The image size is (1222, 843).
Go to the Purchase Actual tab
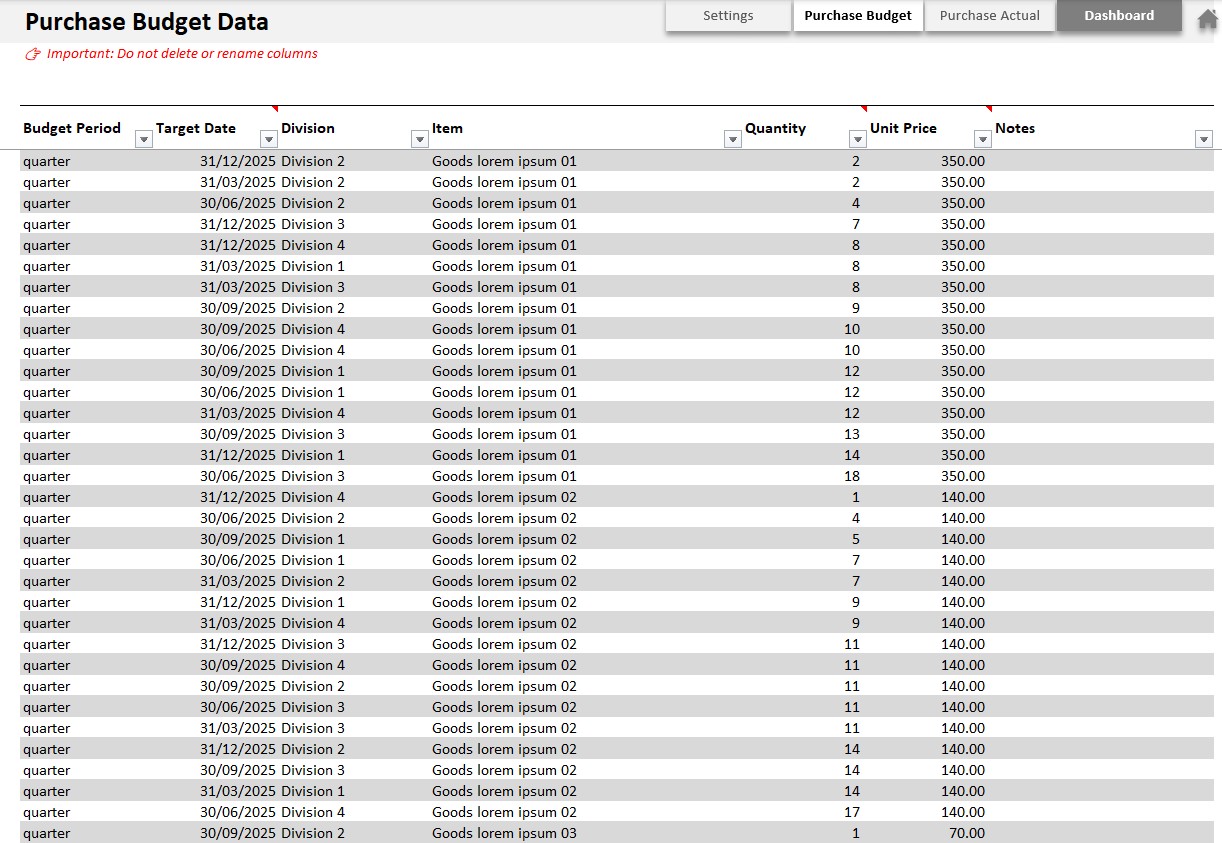tap(989, 16)
